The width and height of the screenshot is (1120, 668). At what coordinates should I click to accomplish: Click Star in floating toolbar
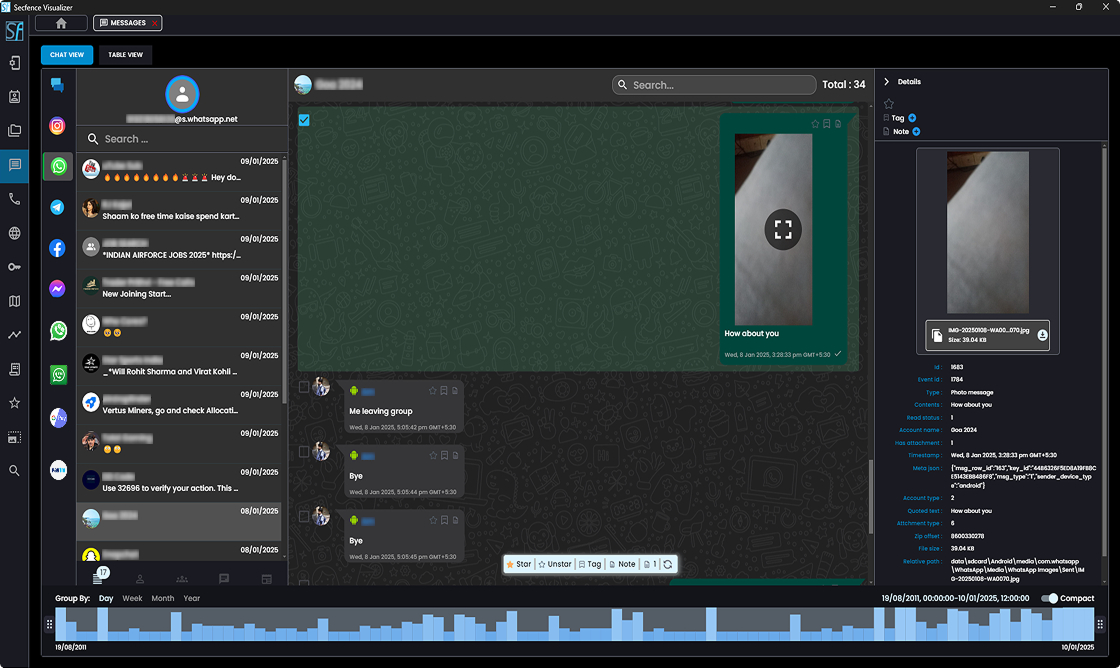519,564
